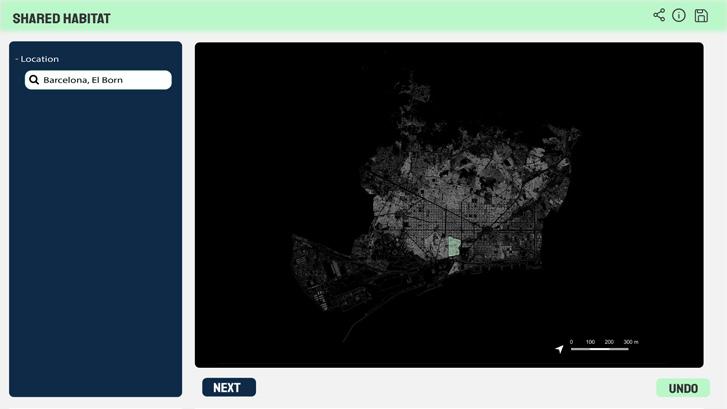Click the share icon in header
Screen dimensions: 727x409
(659, 15)
